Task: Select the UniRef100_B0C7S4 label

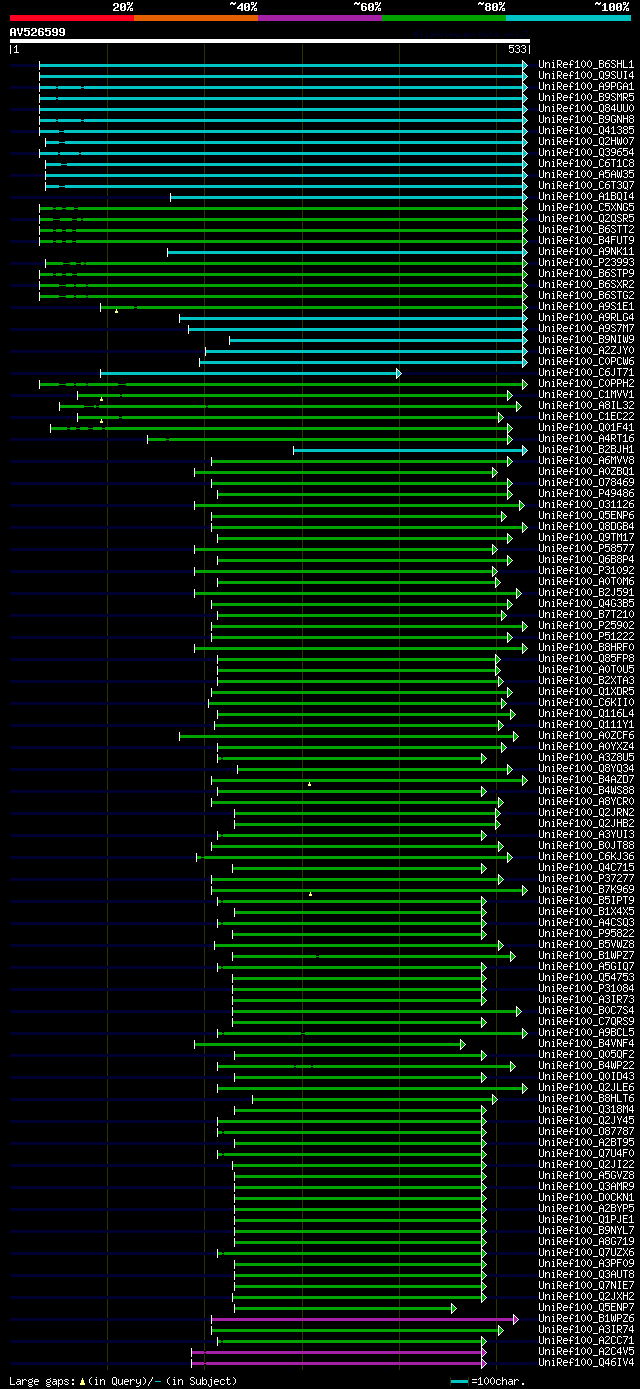Action: coord(586,1011)
